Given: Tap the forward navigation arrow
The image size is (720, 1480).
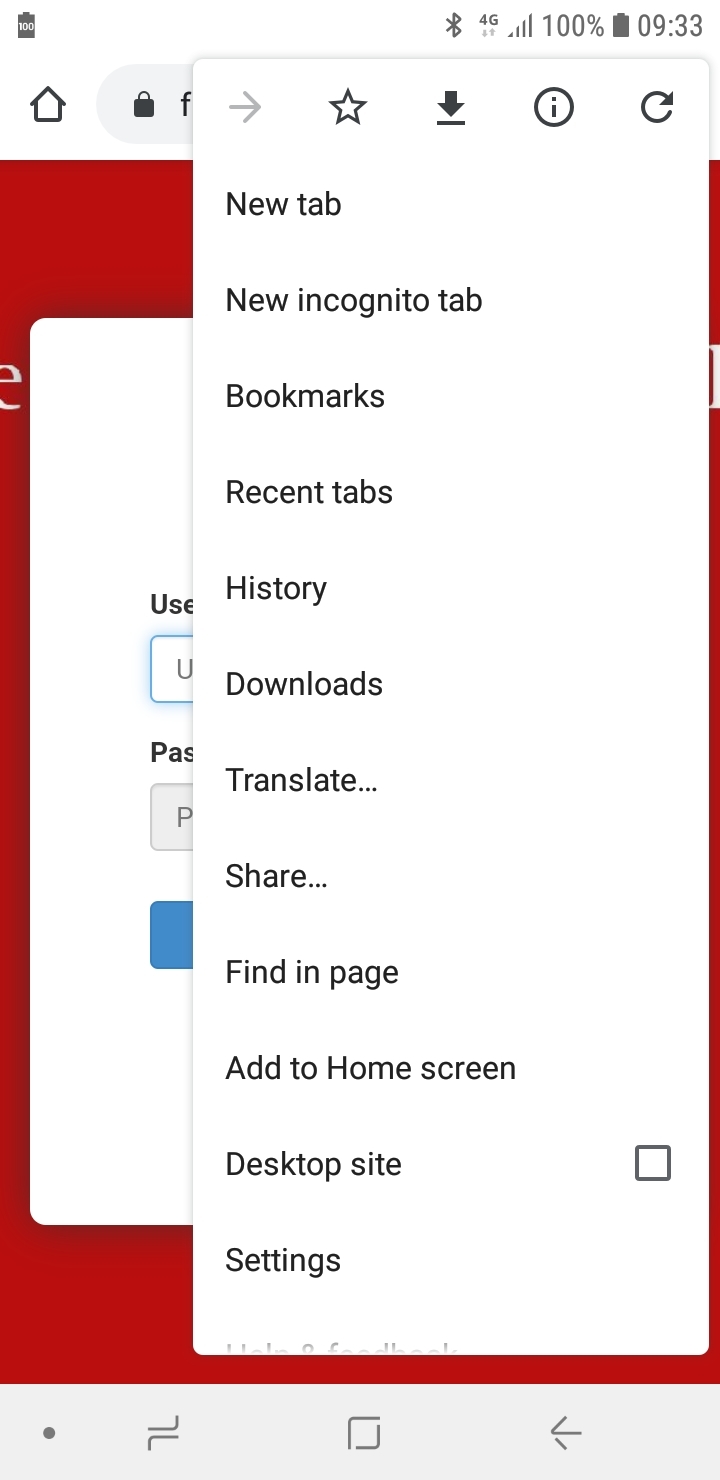Looking at the screenshot, I should 245,107.
